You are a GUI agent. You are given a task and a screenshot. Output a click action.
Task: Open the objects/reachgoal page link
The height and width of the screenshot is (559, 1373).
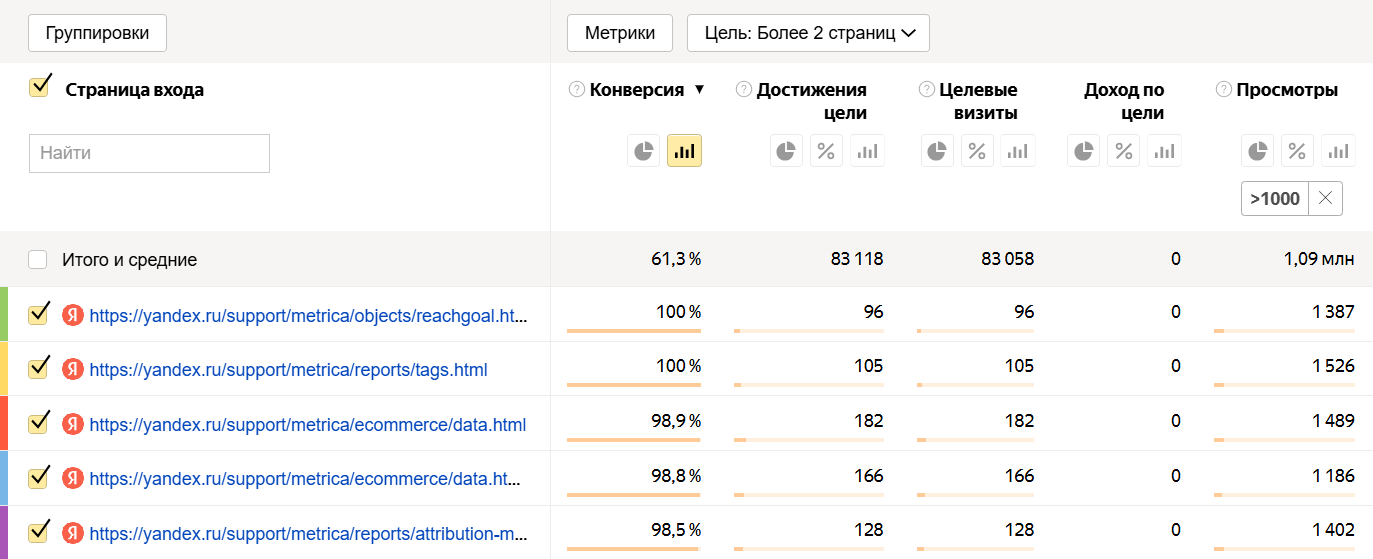[307, 315]
